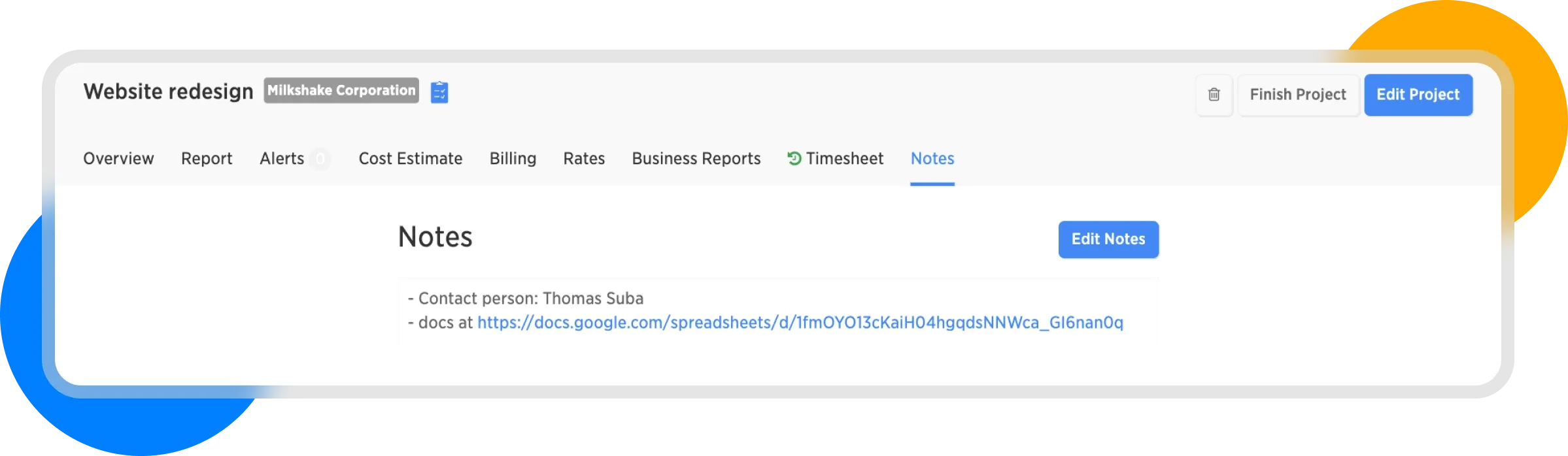This screenshot has height=456, width=1568.
Task: Open the Alerts tab
Action: [282, 159]
